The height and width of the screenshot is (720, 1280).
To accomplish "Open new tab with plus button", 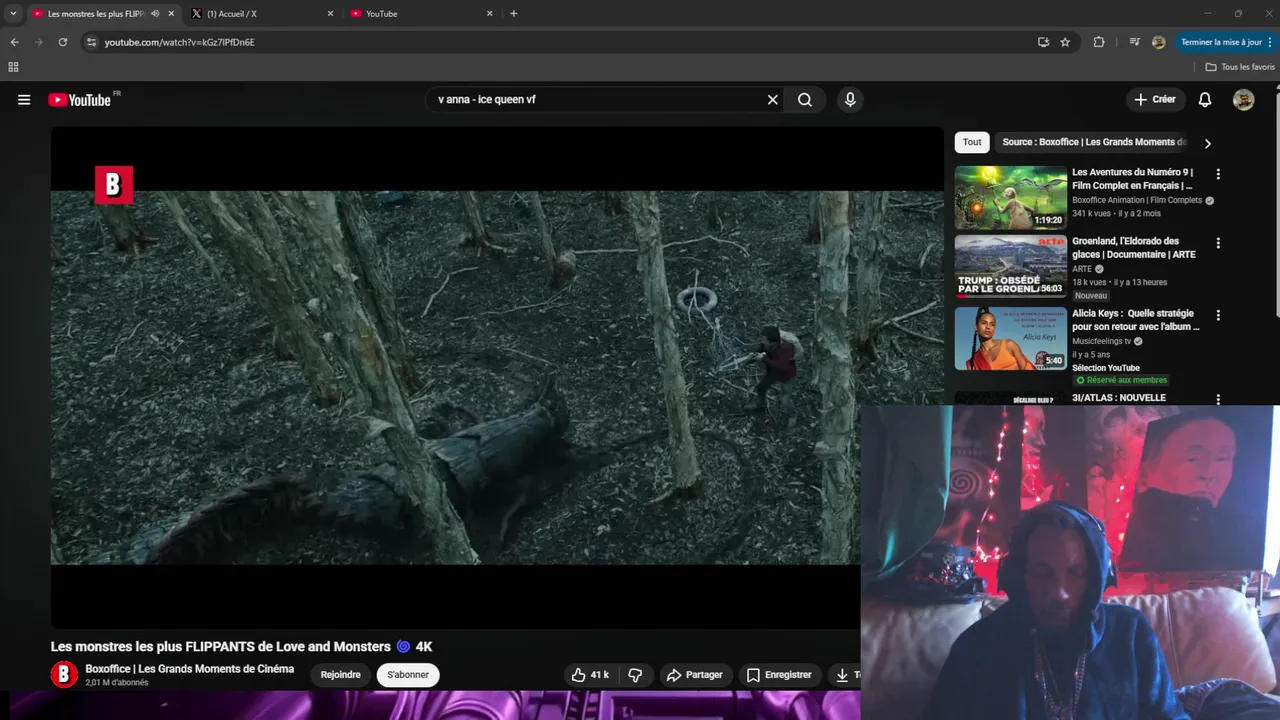I will [514, 14].
